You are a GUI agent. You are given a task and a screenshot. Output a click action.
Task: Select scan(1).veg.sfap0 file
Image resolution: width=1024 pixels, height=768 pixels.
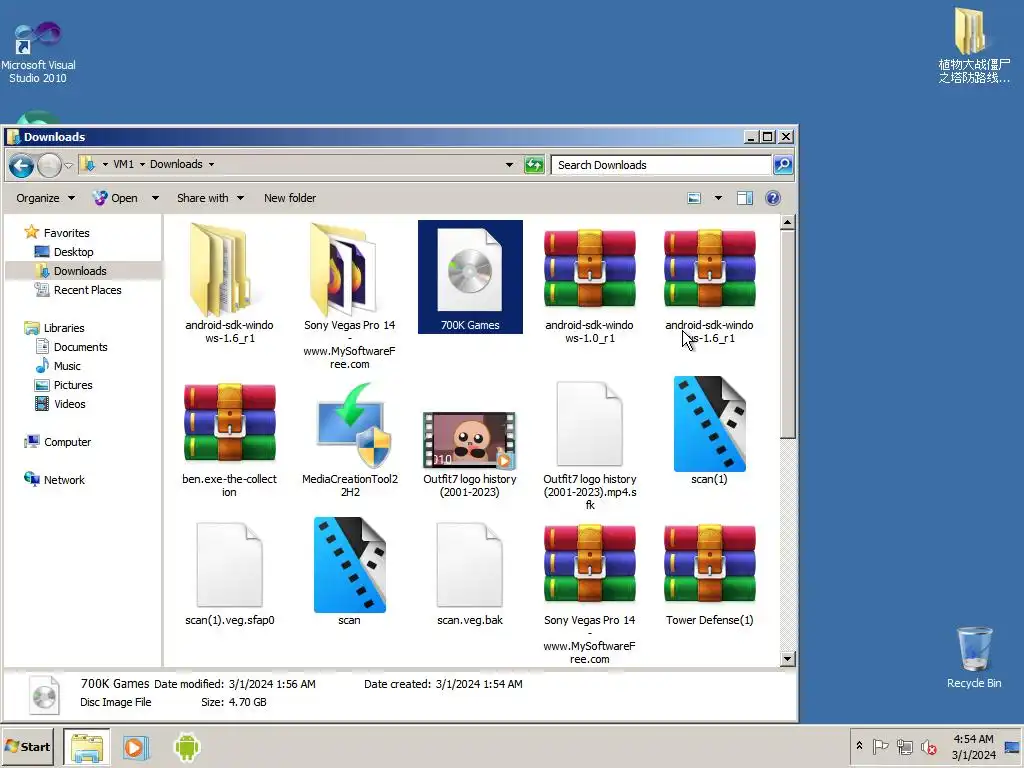tap(229, 572)
